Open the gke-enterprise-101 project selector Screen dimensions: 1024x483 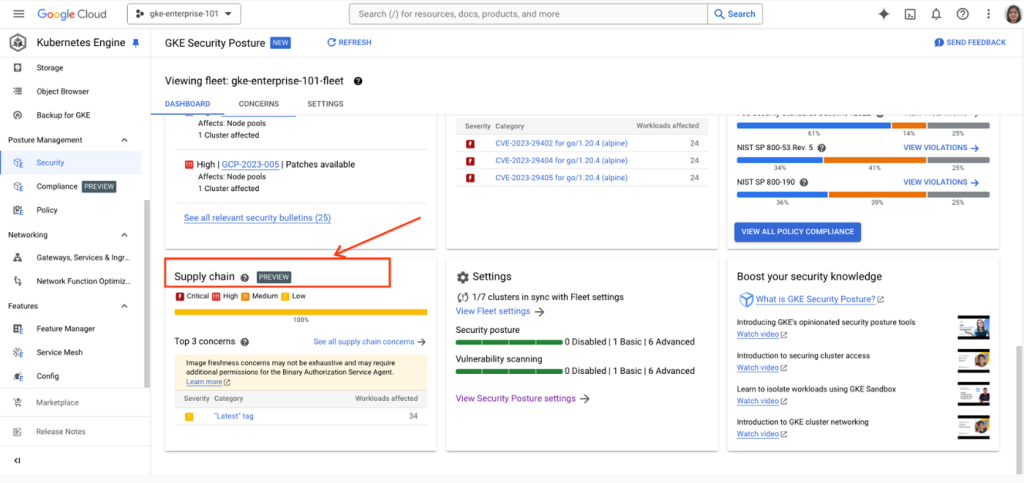pyautogui.click(x=184, y=14)
